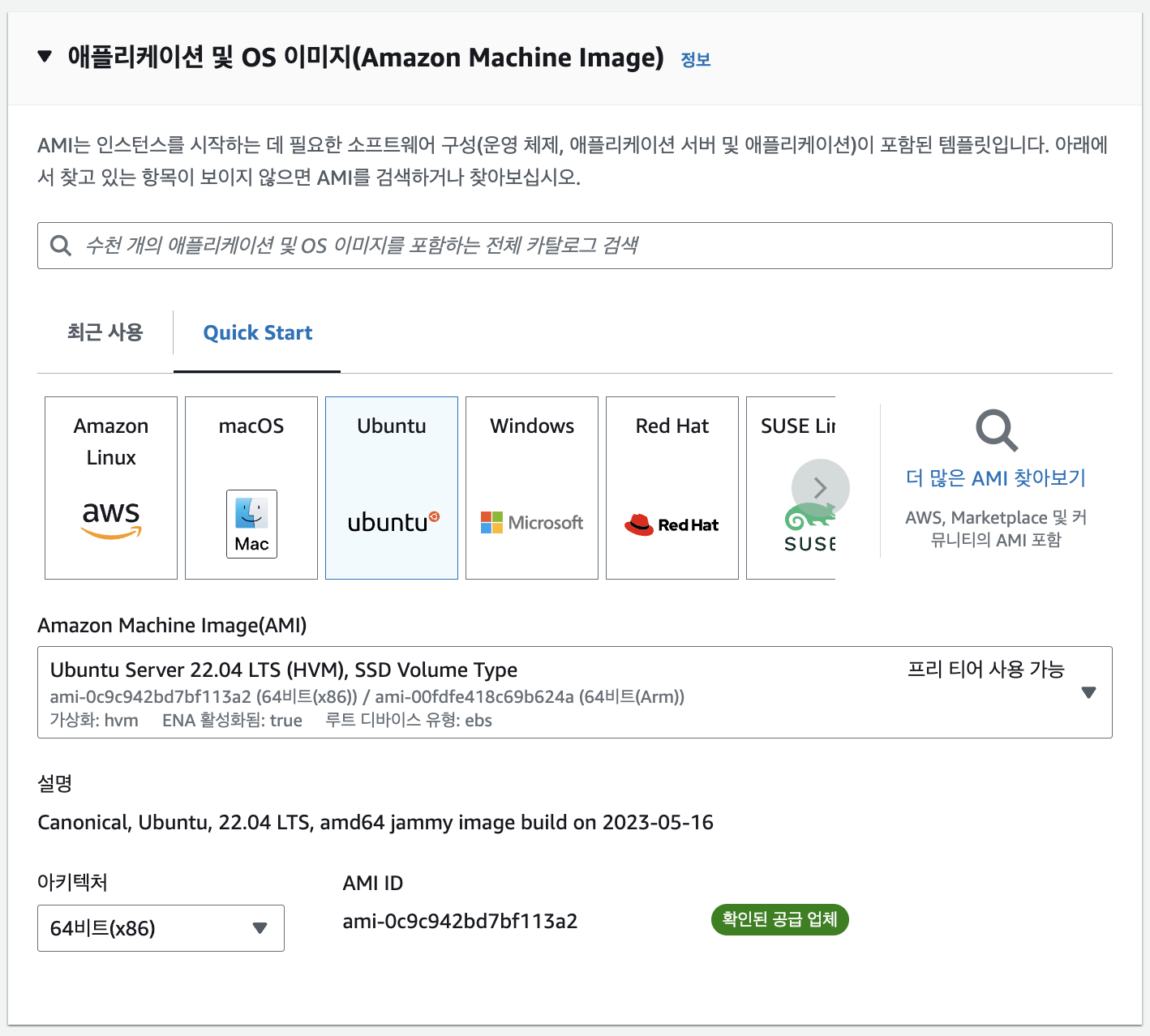Select the Red Hat AMI card

[x=672, y=488]
